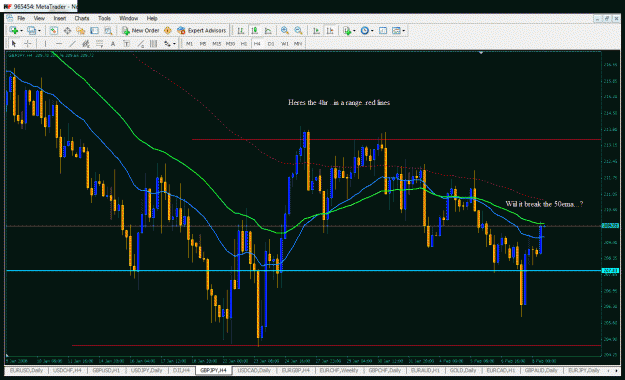Zoom out on the chart
625x380 pixels.
[x=298, y=31]
